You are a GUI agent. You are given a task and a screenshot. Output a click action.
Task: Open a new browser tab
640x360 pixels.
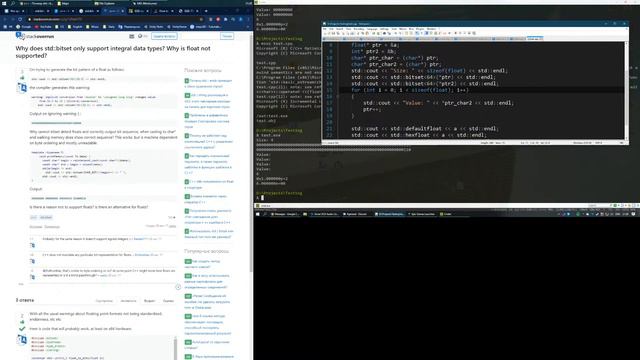coord(206,11)
